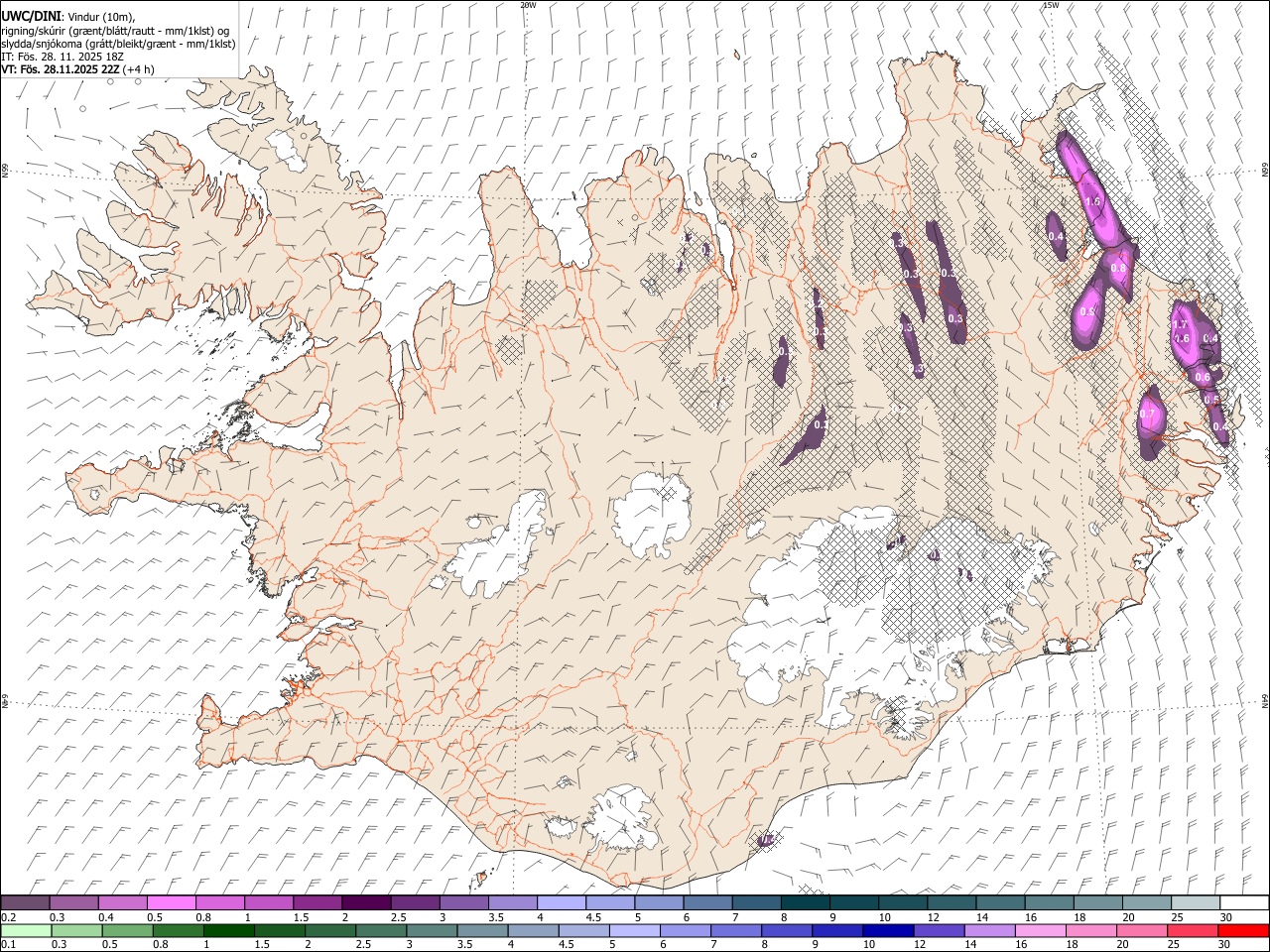Pick the light grey 25–30 snow swatch
The width and height of the screenshot is (1270, 952).
pyautogui.click(x=1196, y=902)
